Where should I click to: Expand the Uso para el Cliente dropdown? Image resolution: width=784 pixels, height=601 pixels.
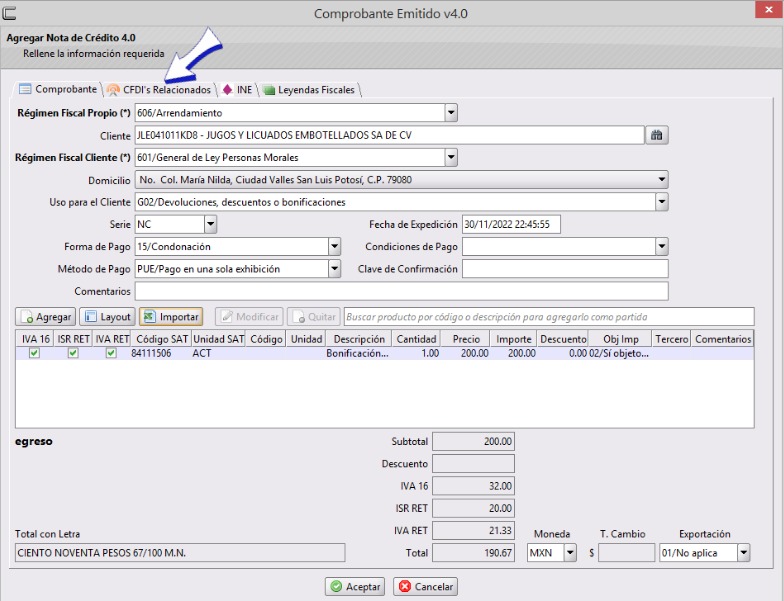tap(662, 202)
